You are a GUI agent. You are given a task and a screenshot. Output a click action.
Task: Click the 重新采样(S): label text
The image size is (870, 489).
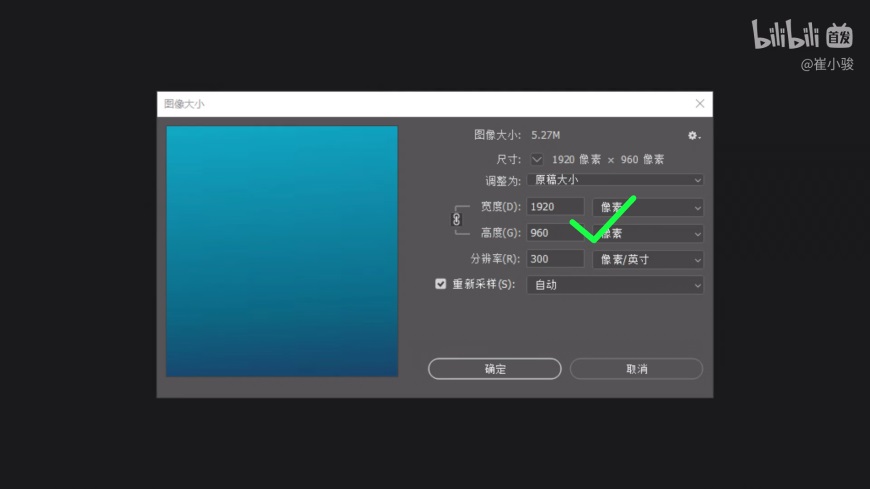coord(484,284)
